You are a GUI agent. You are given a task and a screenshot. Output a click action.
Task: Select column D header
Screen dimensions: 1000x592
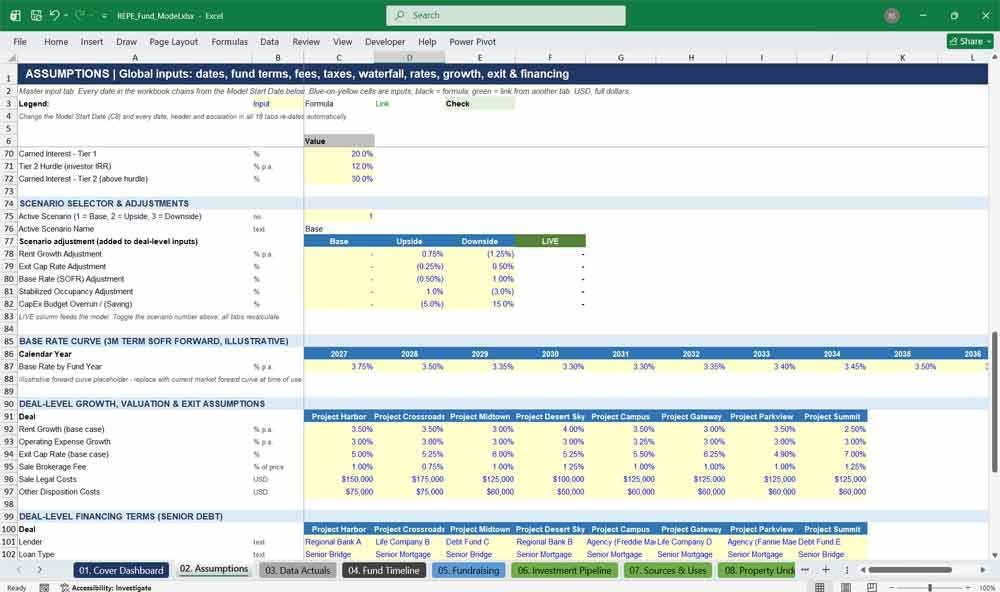point(409,57)
